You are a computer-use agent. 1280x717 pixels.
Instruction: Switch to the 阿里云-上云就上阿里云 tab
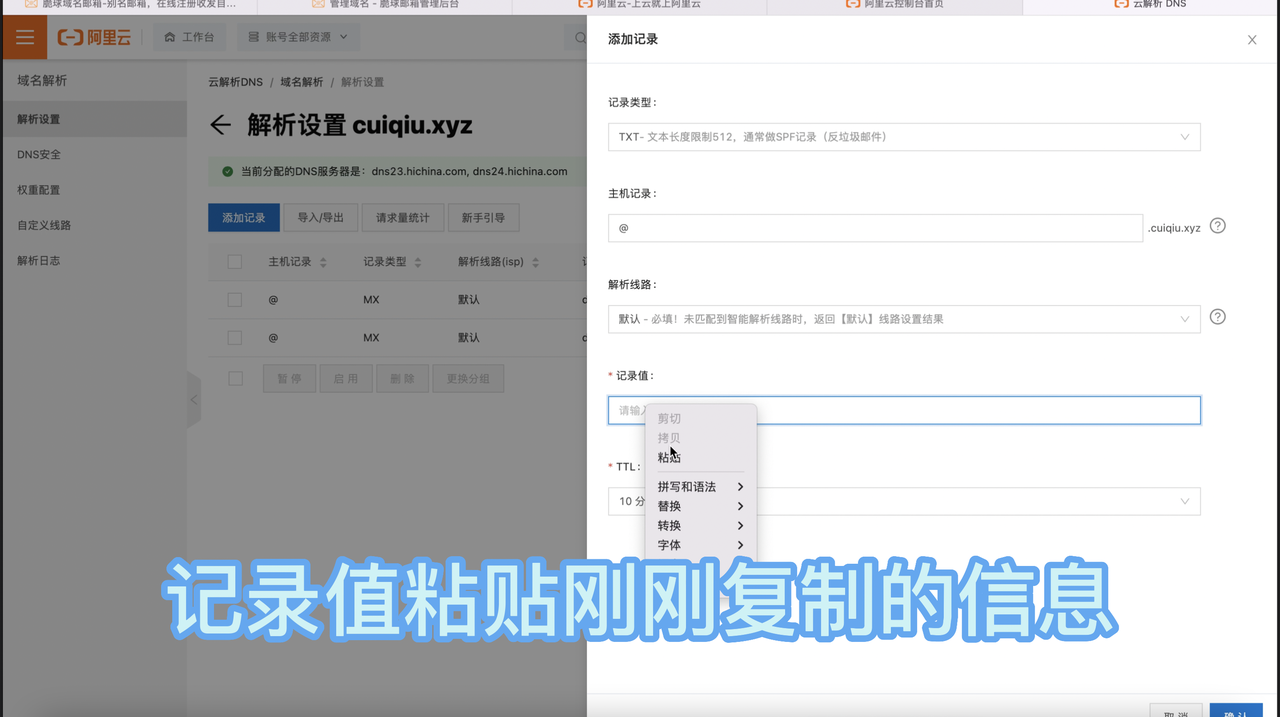[640, 5]
